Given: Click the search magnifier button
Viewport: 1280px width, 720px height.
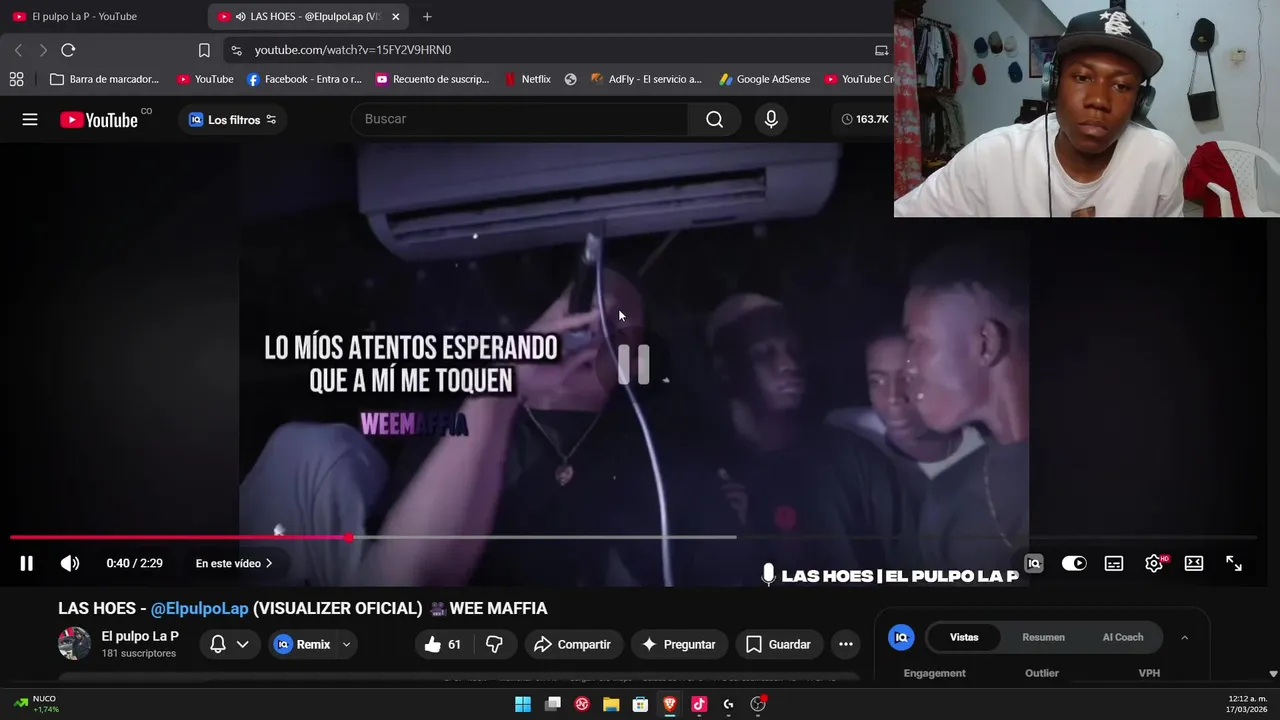Looking at the screenshot, I should [x=714, y=119].
